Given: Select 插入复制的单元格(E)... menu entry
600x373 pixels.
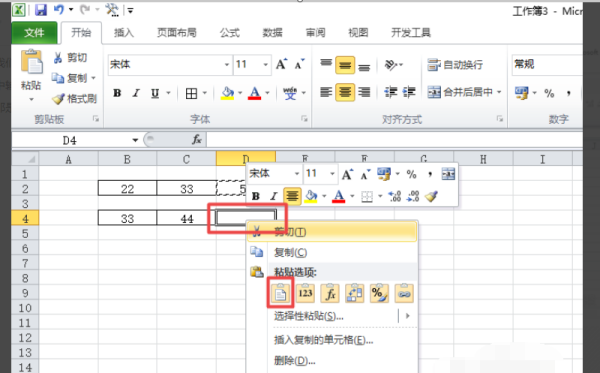Looking at the screenshot, I should [332, 340].
